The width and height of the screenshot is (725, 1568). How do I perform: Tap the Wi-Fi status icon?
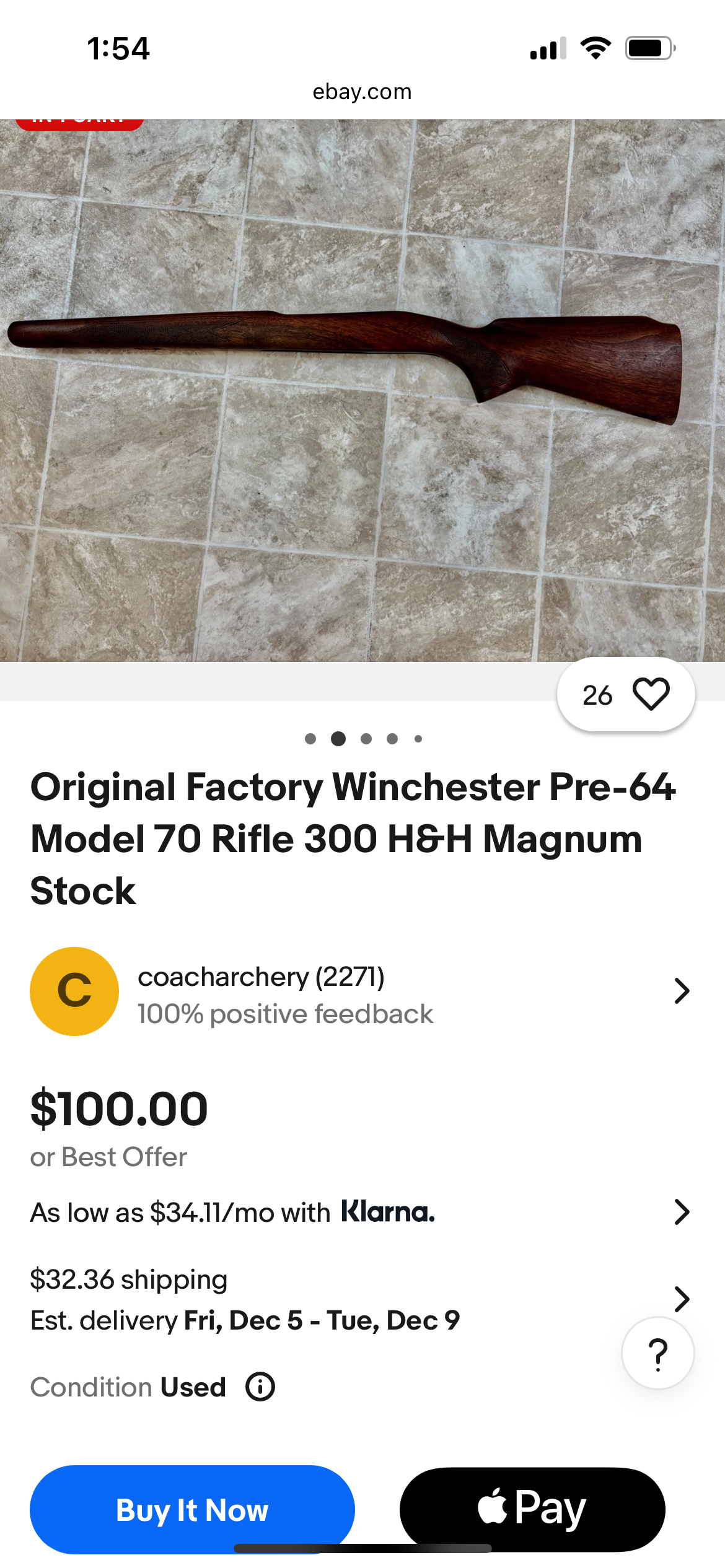(595, 48)
